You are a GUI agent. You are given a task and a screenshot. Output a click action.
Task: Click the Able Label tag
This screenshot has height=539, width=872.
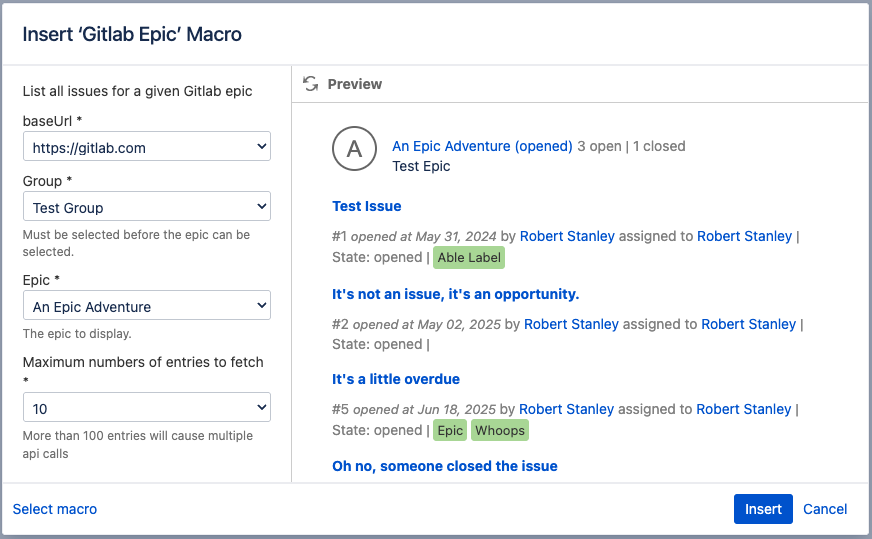[x=469, y=258]
